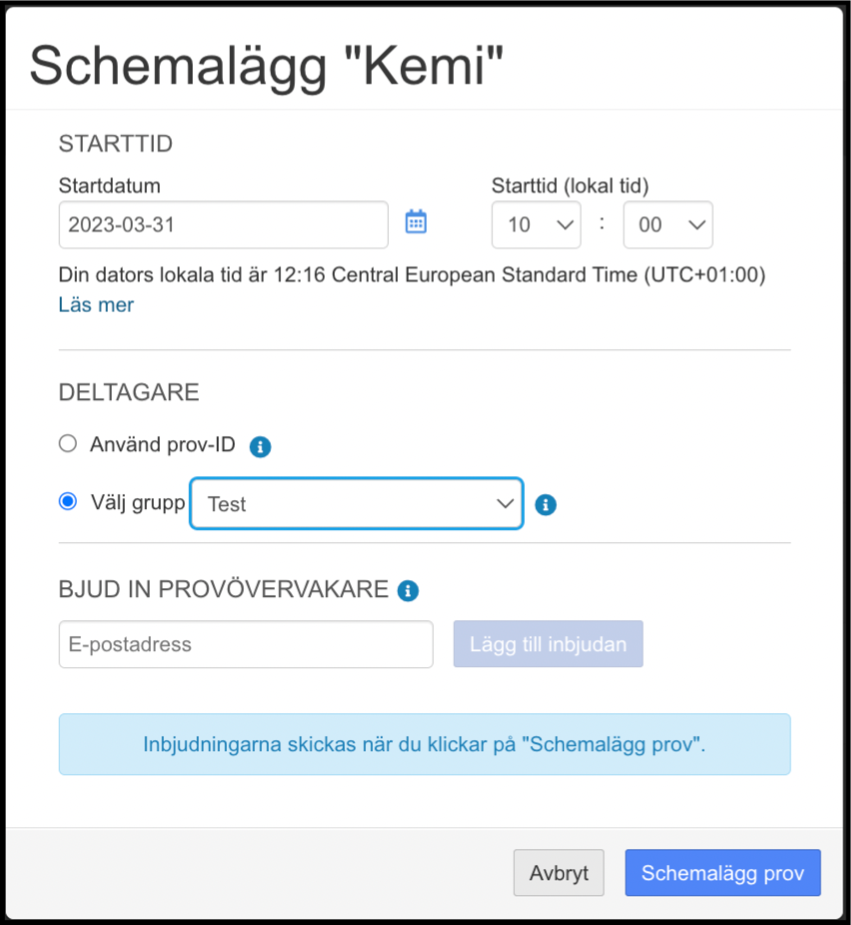Image resolution: width=851 pixels, height=925 pixels.
Task: Click info icon next to Bjud in provövervakare
Action: click(x=408, y=590)
